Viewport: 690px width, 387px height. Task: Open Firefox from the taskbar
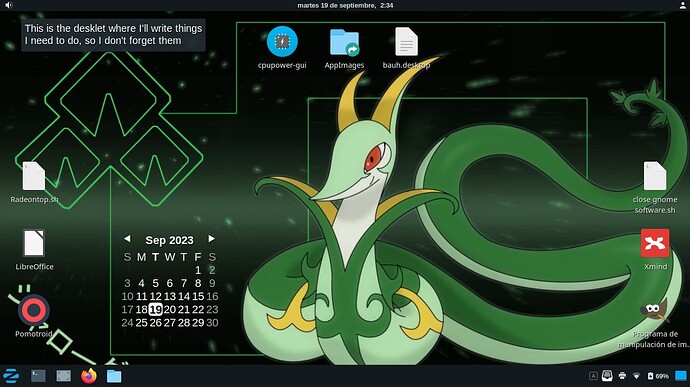coord(89,376)
